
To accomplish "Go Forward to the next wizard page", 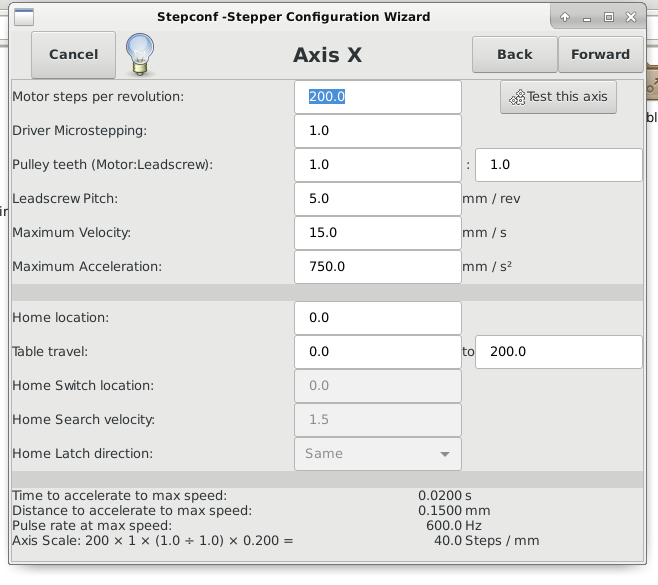I will point(600,55).
